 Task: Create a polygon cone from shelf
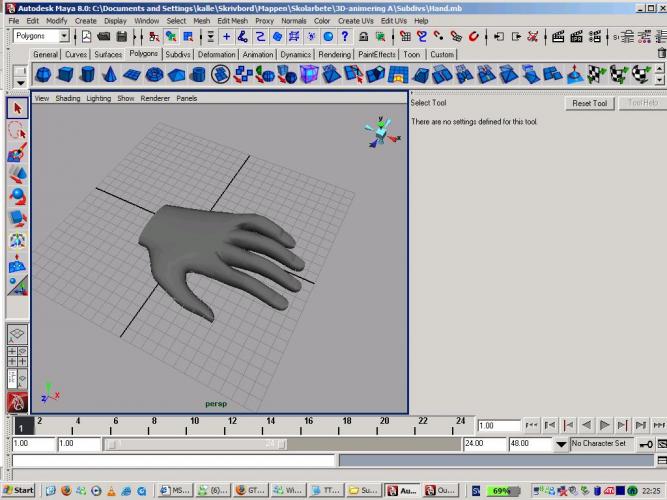pos(110,74)
